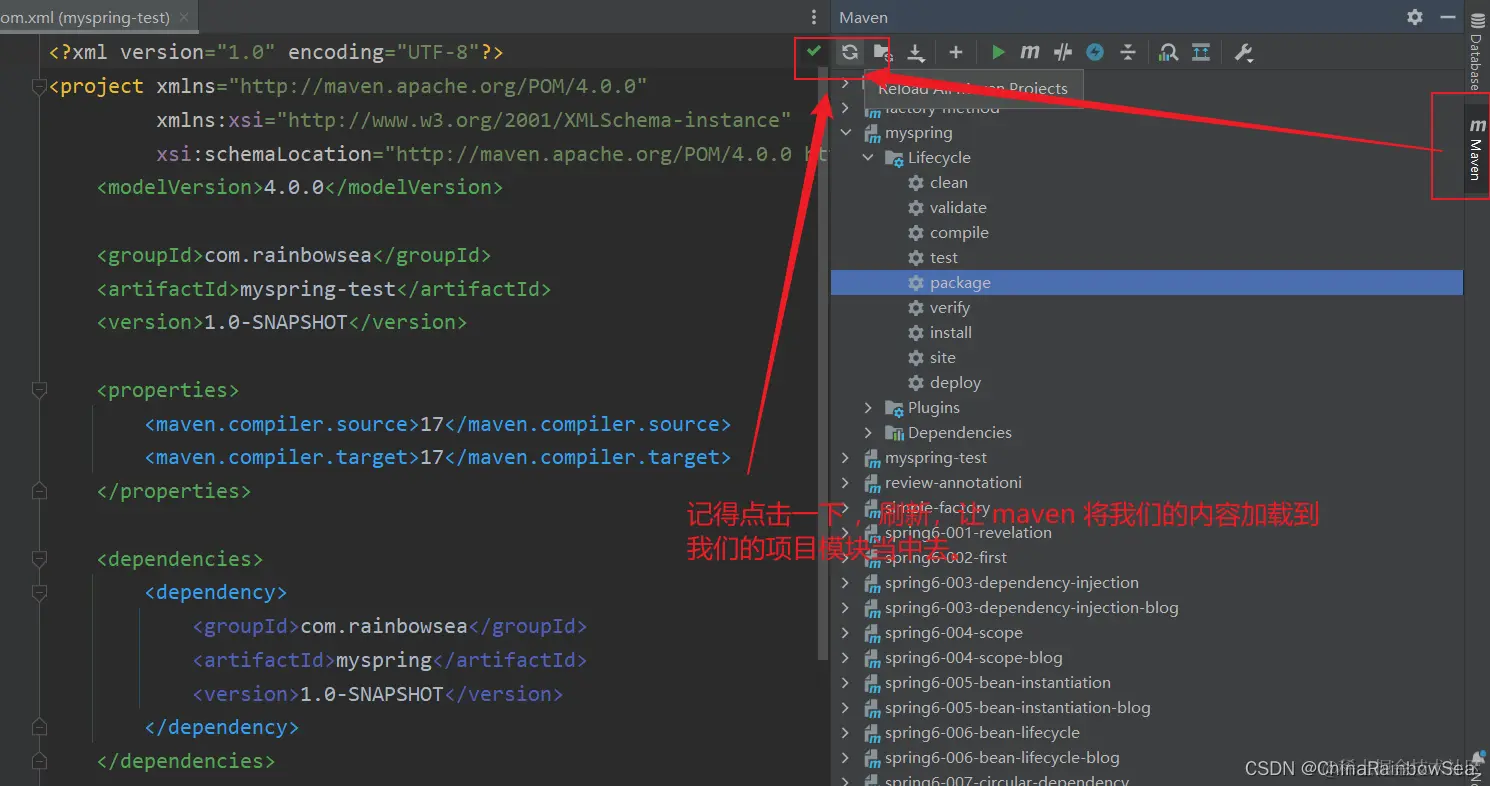
Task: Expand spring6-005-bean-instantiation module chevron
Action: [846, 682]
